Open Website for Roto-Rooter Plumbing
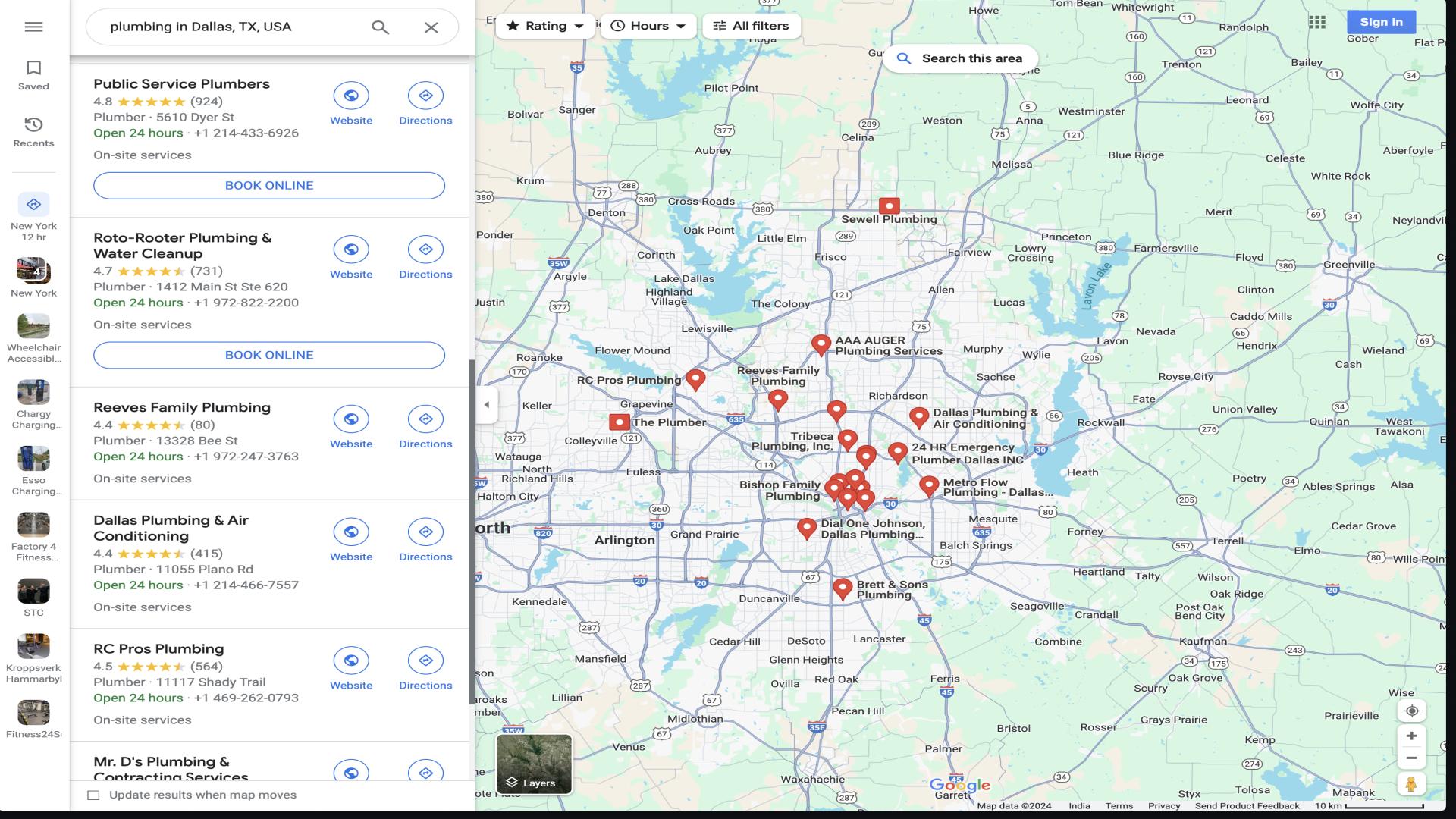This screenshot has width=1456, height=819. [x=351, y=259]
